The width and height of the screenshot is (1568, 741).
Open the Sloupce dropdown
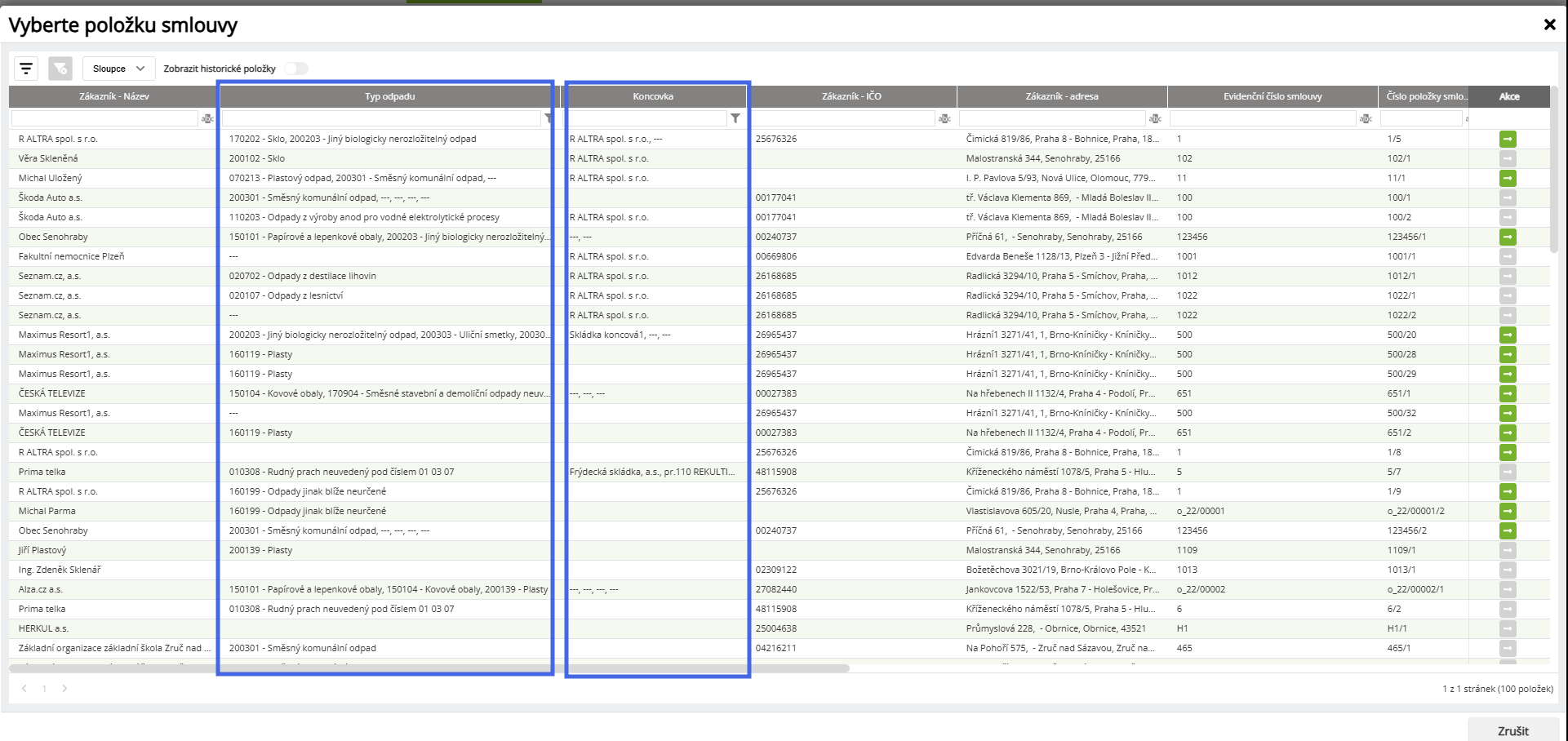click(x=118, y=69)
